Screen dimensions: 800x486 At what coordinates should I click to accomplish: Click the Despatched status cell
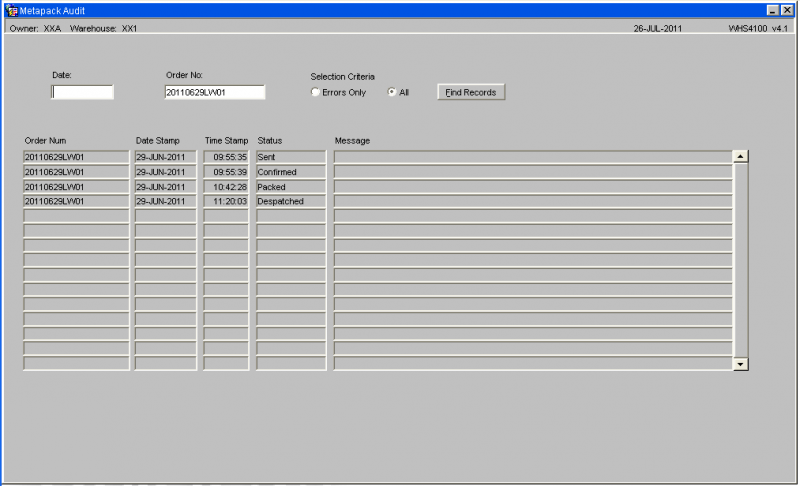pyautogui.click(x=291, y=201)
